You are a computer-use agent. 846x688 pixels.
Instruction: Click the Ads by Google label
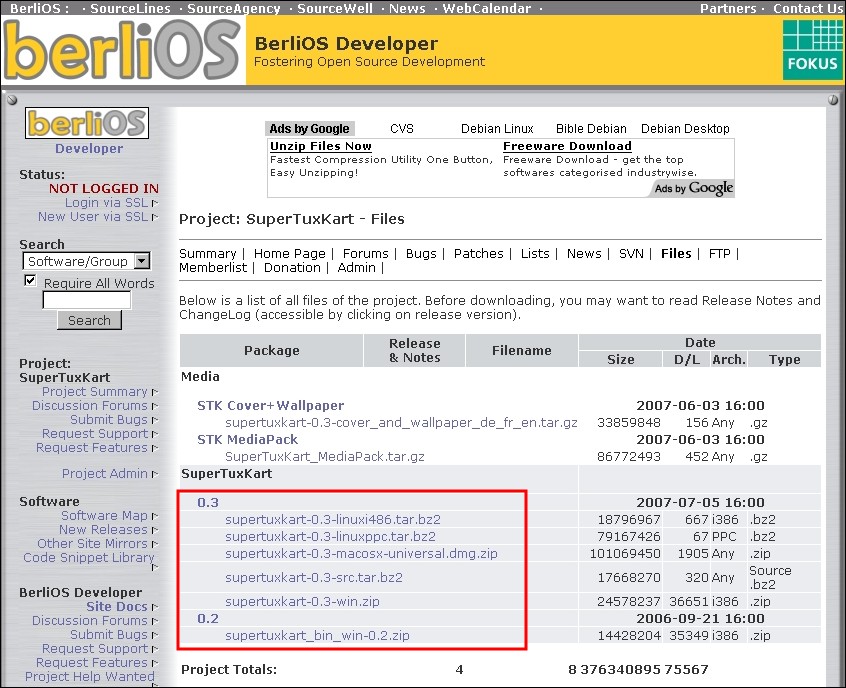(310, 129)
